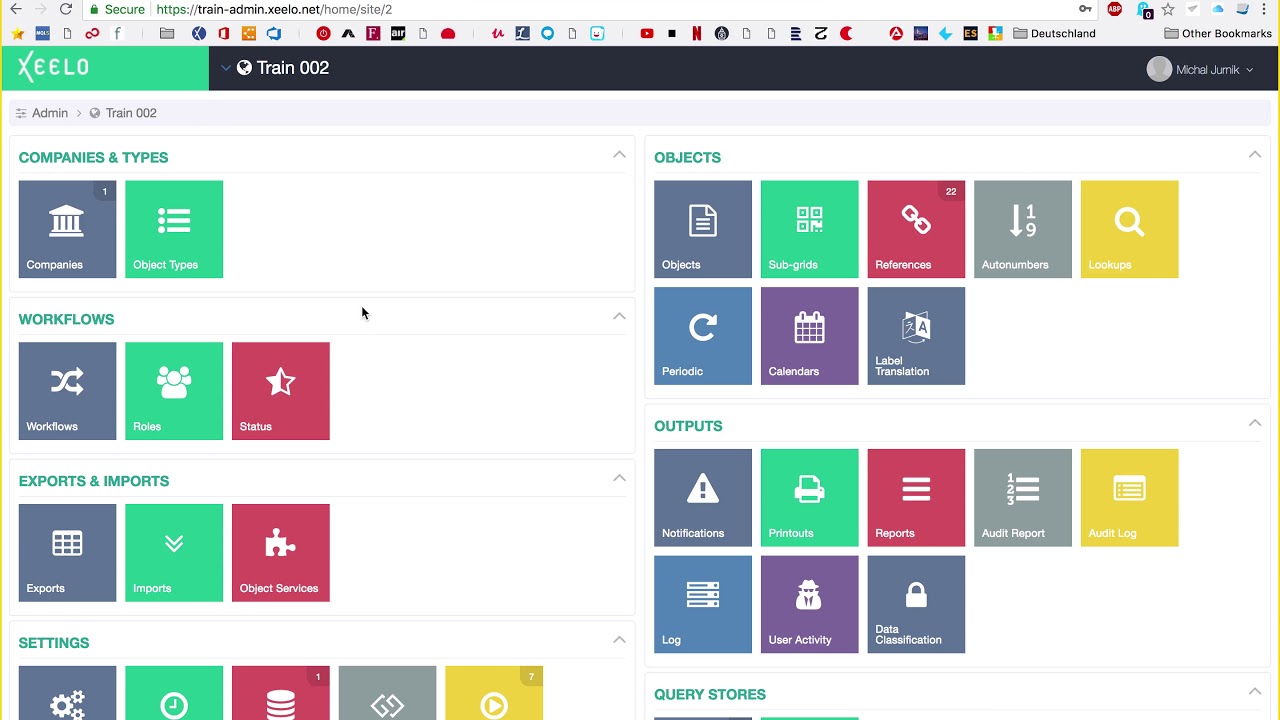The height and width of the screenshot is (720, 1280).
Task: Click the Netflix bookmark icon
Action: point(697,33)
